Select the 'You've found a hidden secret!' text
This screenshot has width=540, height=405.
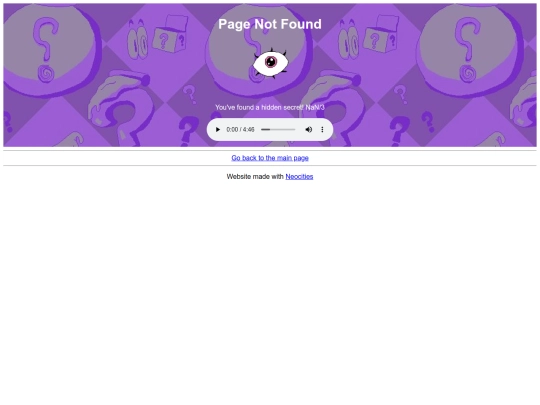click(x=259, y=107)
